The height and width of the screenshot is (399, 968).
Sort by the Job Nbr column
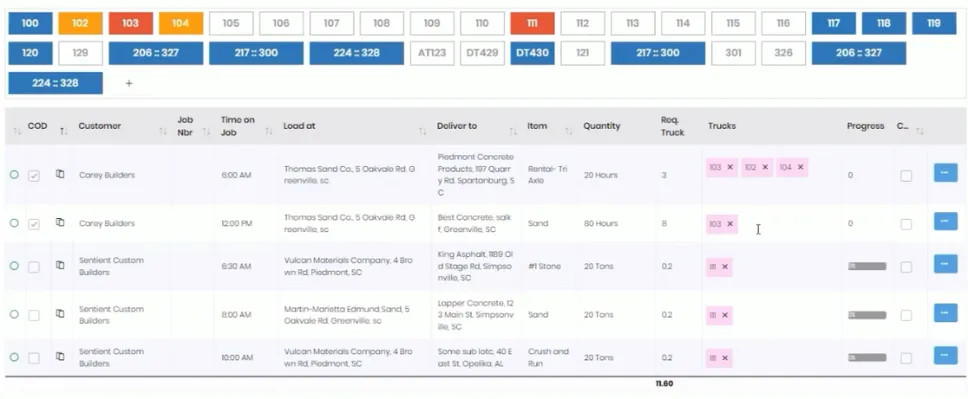click(207, 131)
